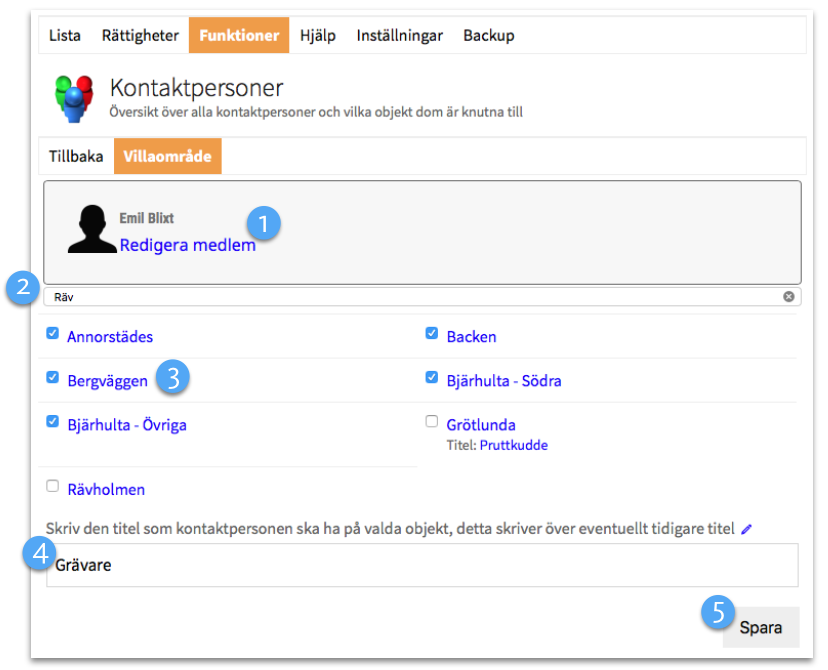Click the Kontaktpersoner people icon
Screen dimensions: 828x670
point(73,98)
